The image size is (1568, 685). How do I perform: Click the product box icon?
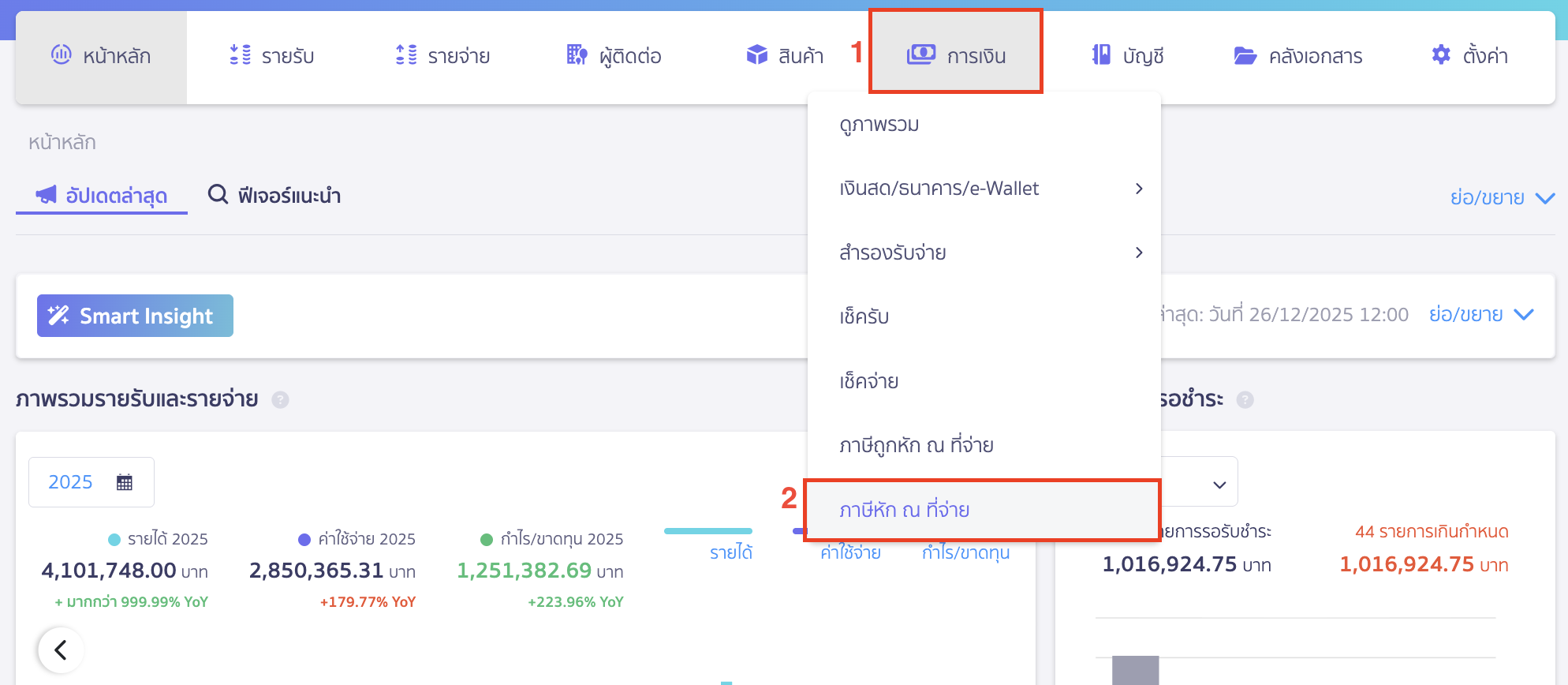click(x=757, y=54)
